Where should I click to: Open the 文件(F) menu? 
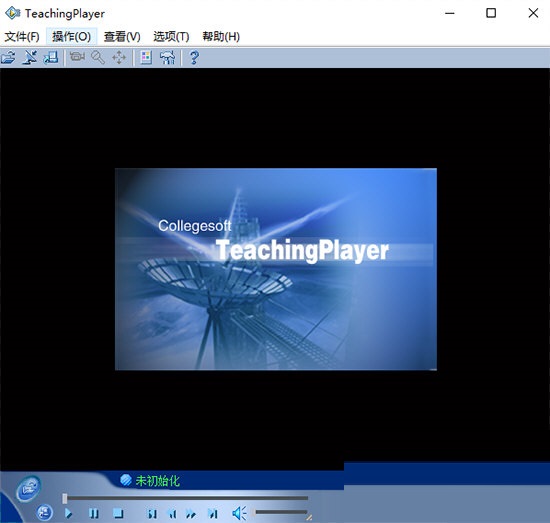[x=22, y=36]
